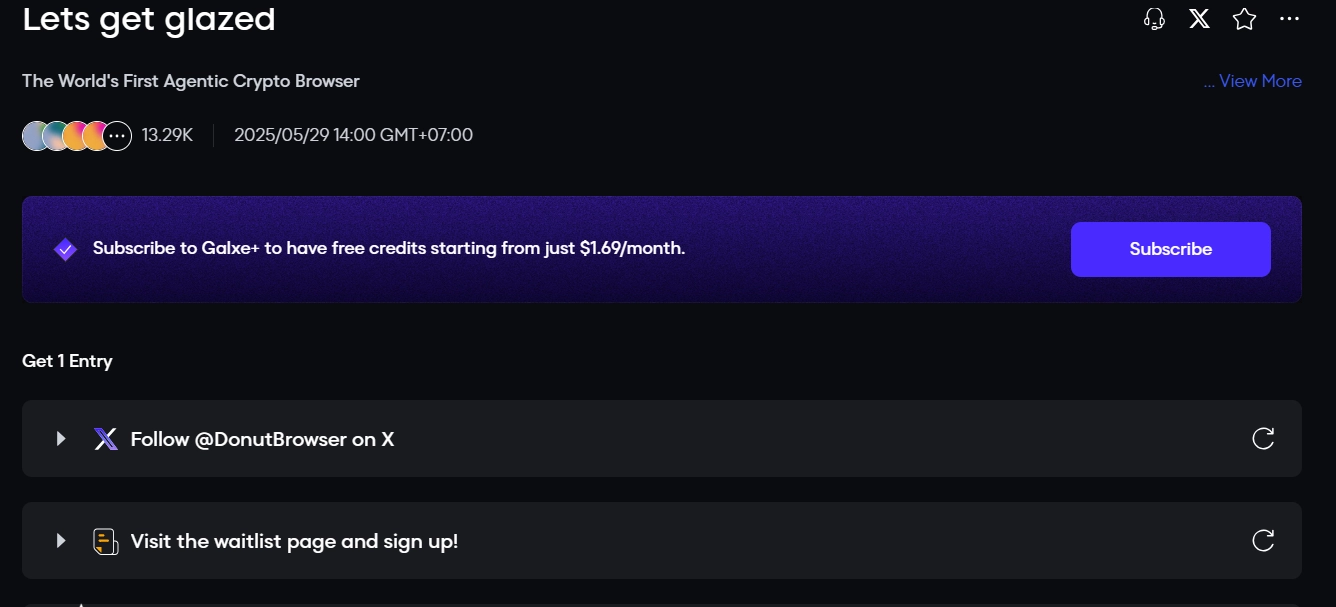The height and width of the screenshot is (607, 1336).
Task: Expand the Follow @DonutBrowser task arrow
Action: click(x=61, y=439)
